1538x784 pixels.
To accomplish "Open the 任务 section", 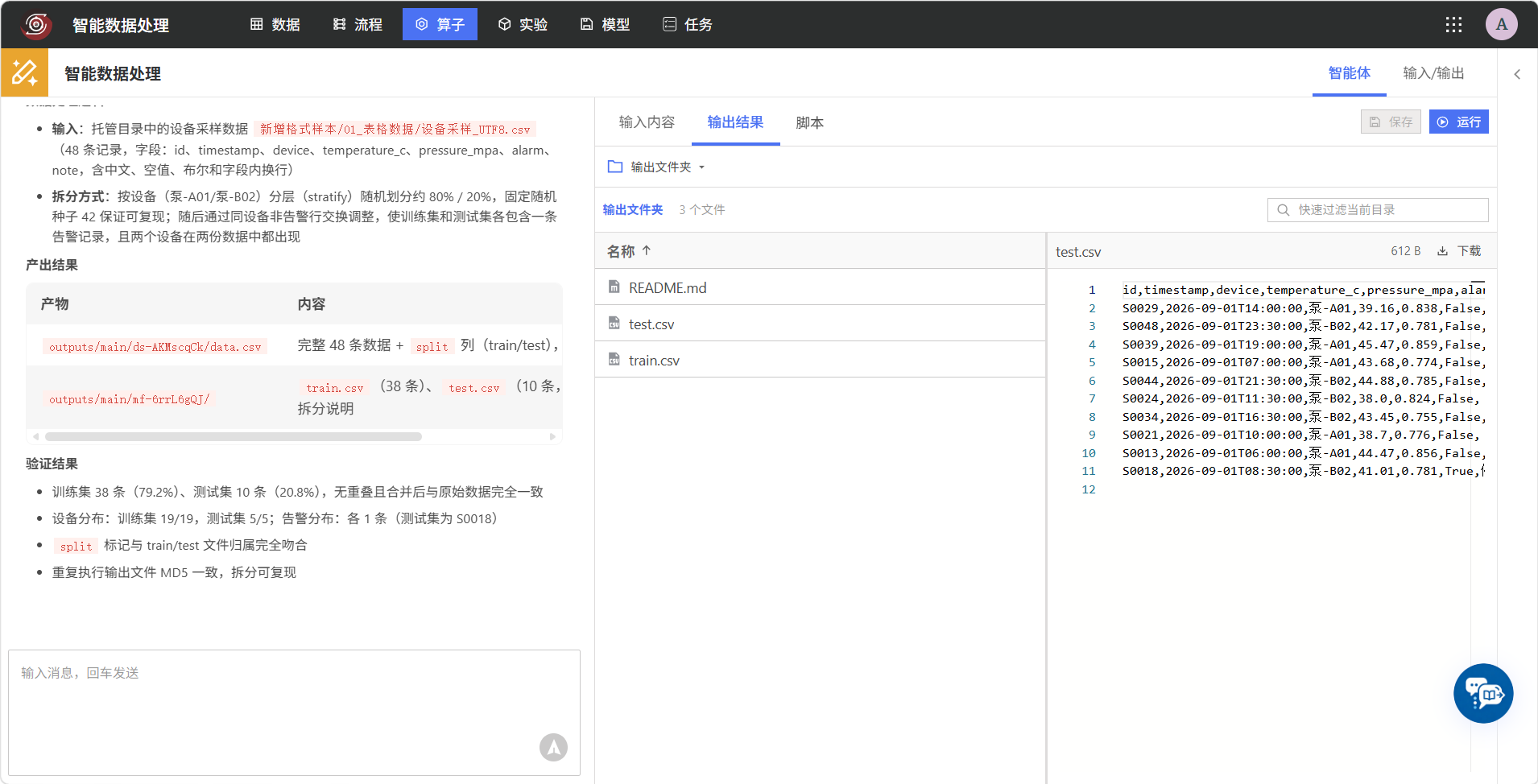I will click(x=688, y=24).
